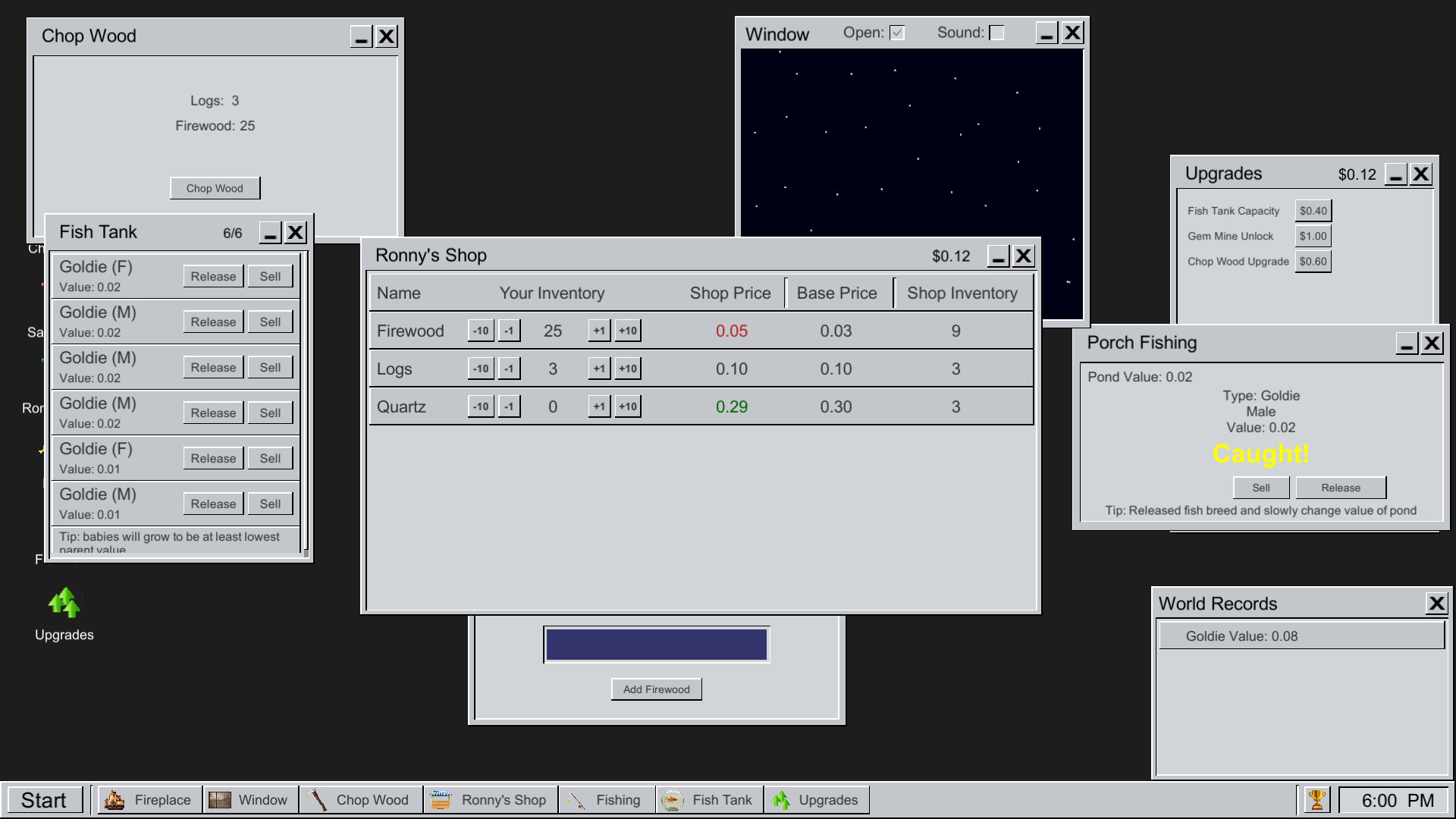Enable the Sound checkbox in the Window panel
The width and height of the screenshot is (1456, 819).
coord(997,33)
